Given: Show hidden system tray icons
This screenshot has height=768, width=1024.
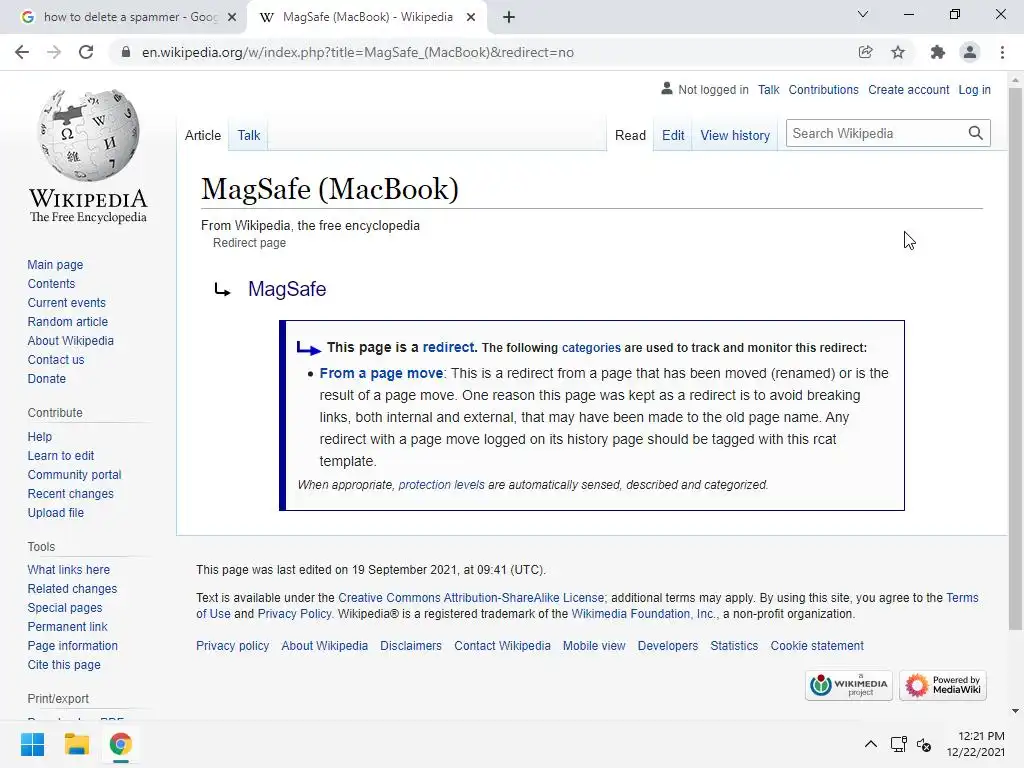Looking at the screenshot, I should (x=871, y=744).
